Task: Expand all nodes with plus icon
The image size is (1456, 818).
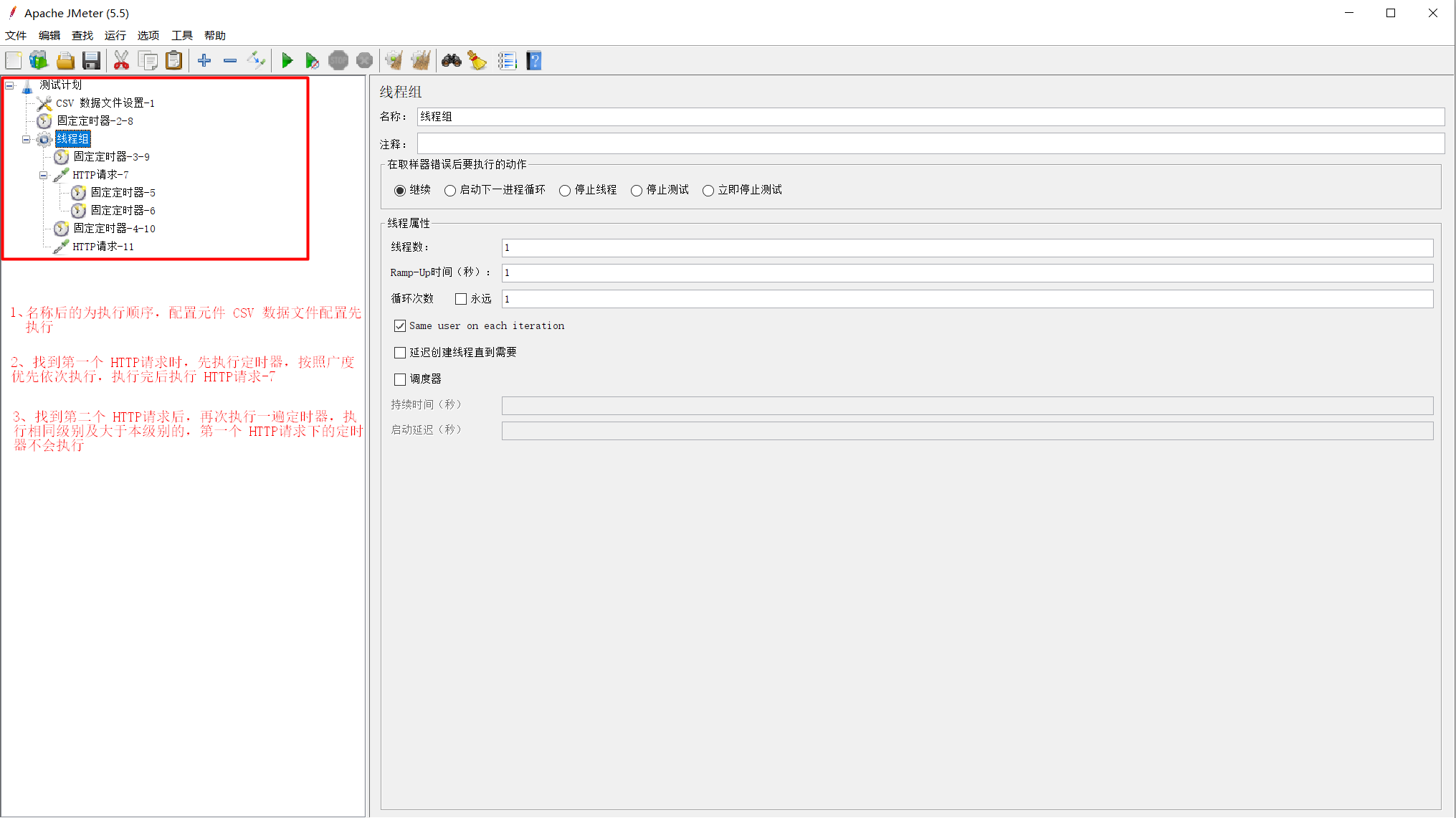Action: pyautogui.click(x=204, y=61)
